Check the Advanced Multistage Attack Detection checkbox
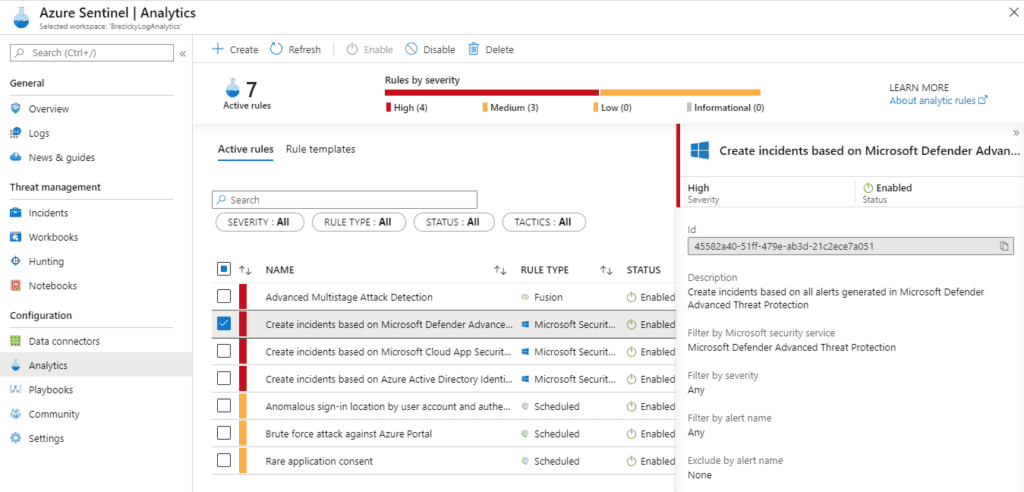This screenshot has height=492, width=1024. coord(223,297)
